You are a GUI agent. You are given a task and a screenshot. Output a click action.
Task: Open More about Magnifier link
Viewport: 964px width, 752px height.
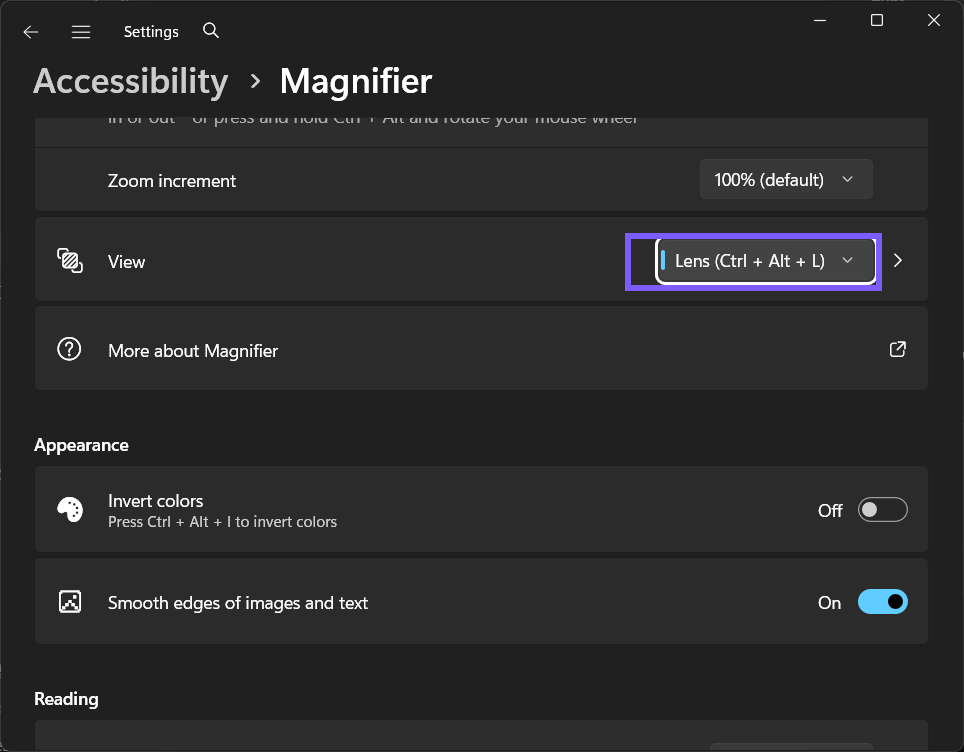(481, 349)
